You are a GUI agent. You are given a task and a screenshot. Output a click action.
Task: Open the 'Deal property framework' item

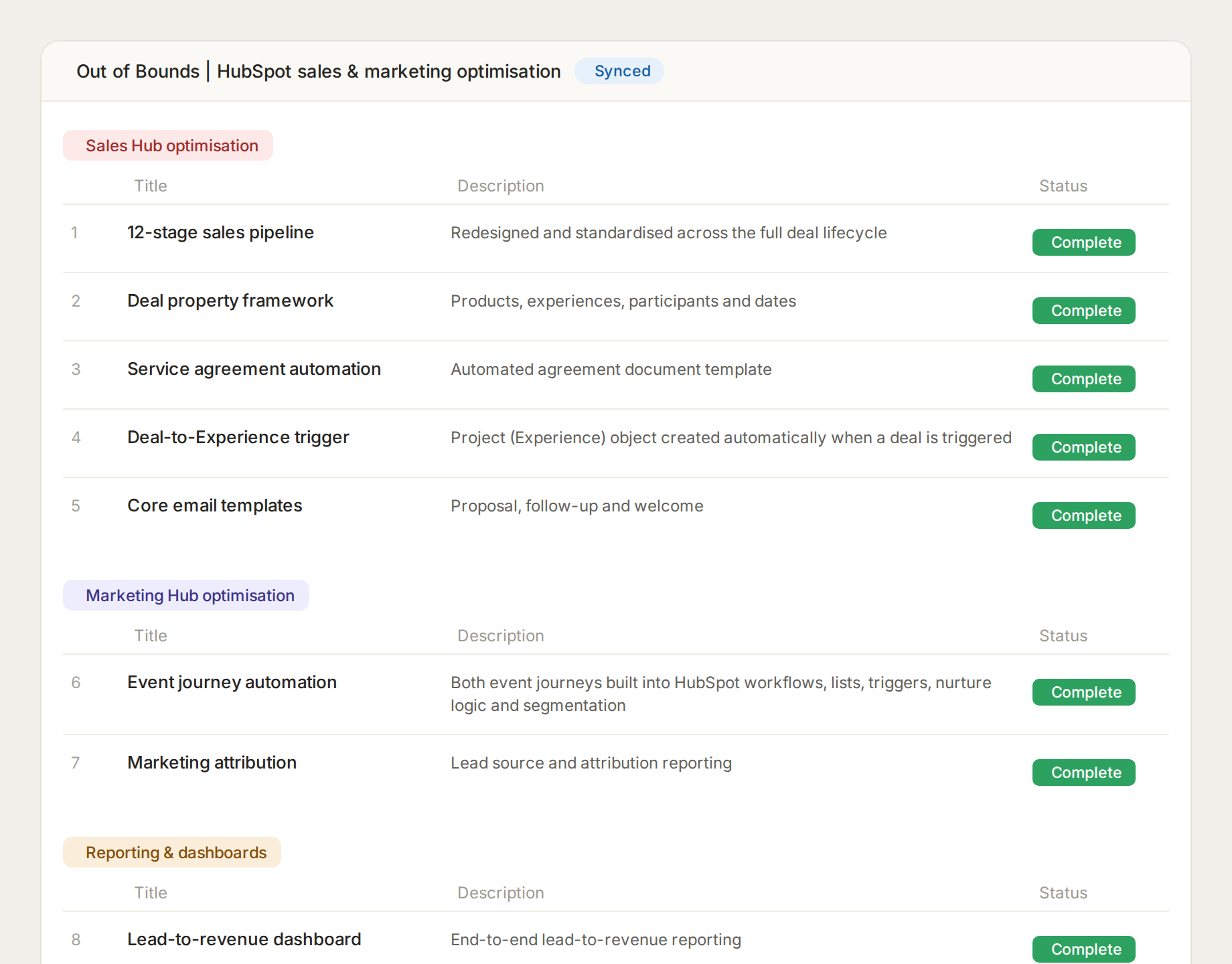(230, 301)
